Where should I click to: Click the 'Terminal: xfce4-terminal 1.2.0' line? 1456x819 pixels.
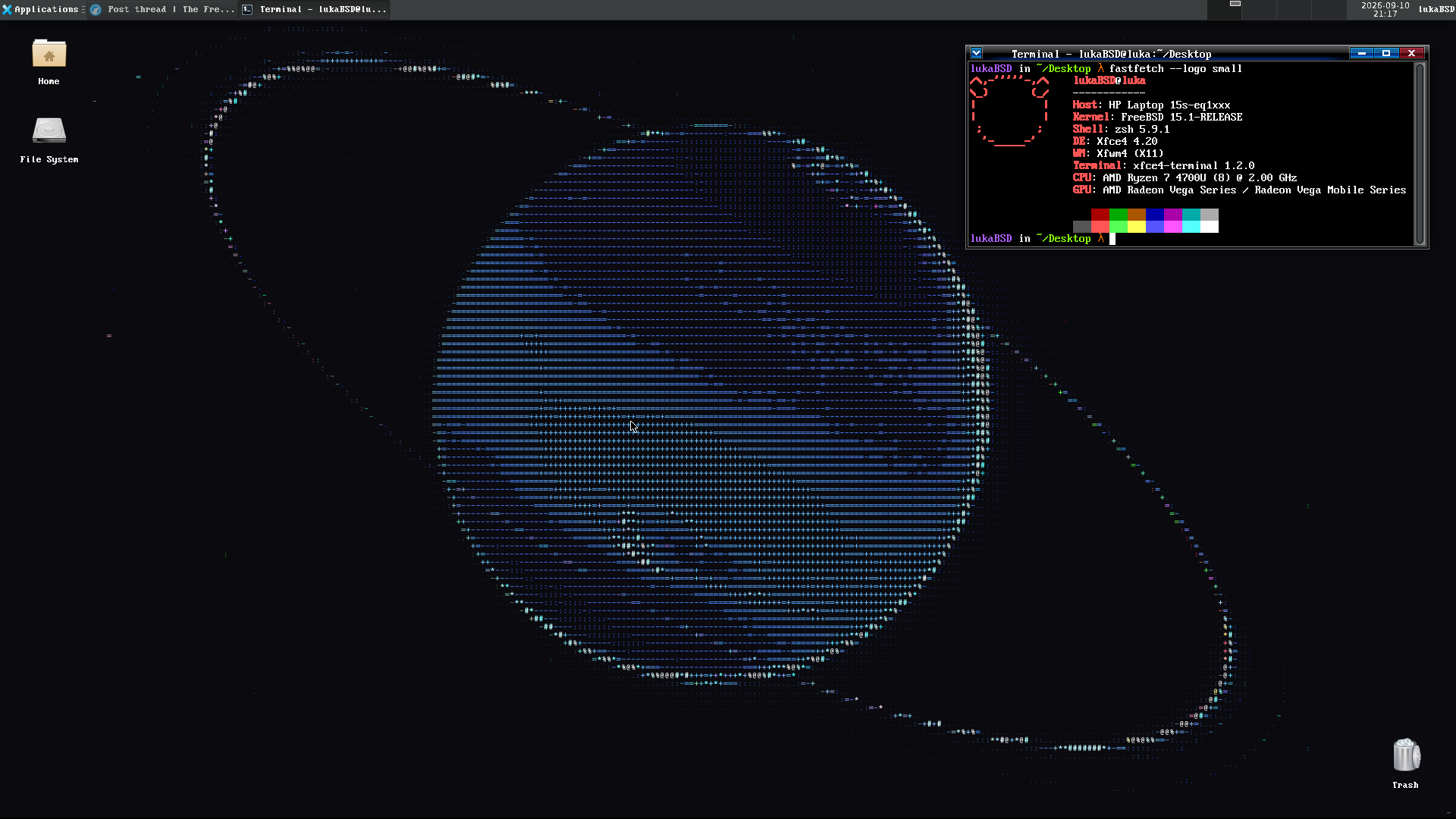coord(1163,165)
